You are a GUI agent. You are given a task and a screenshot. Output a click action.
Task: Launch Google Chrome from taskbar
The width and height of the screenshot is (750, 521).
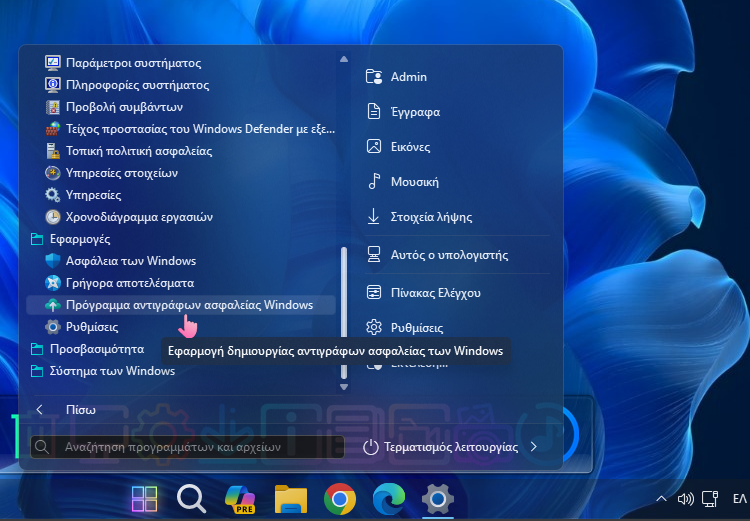coord(340,499)
